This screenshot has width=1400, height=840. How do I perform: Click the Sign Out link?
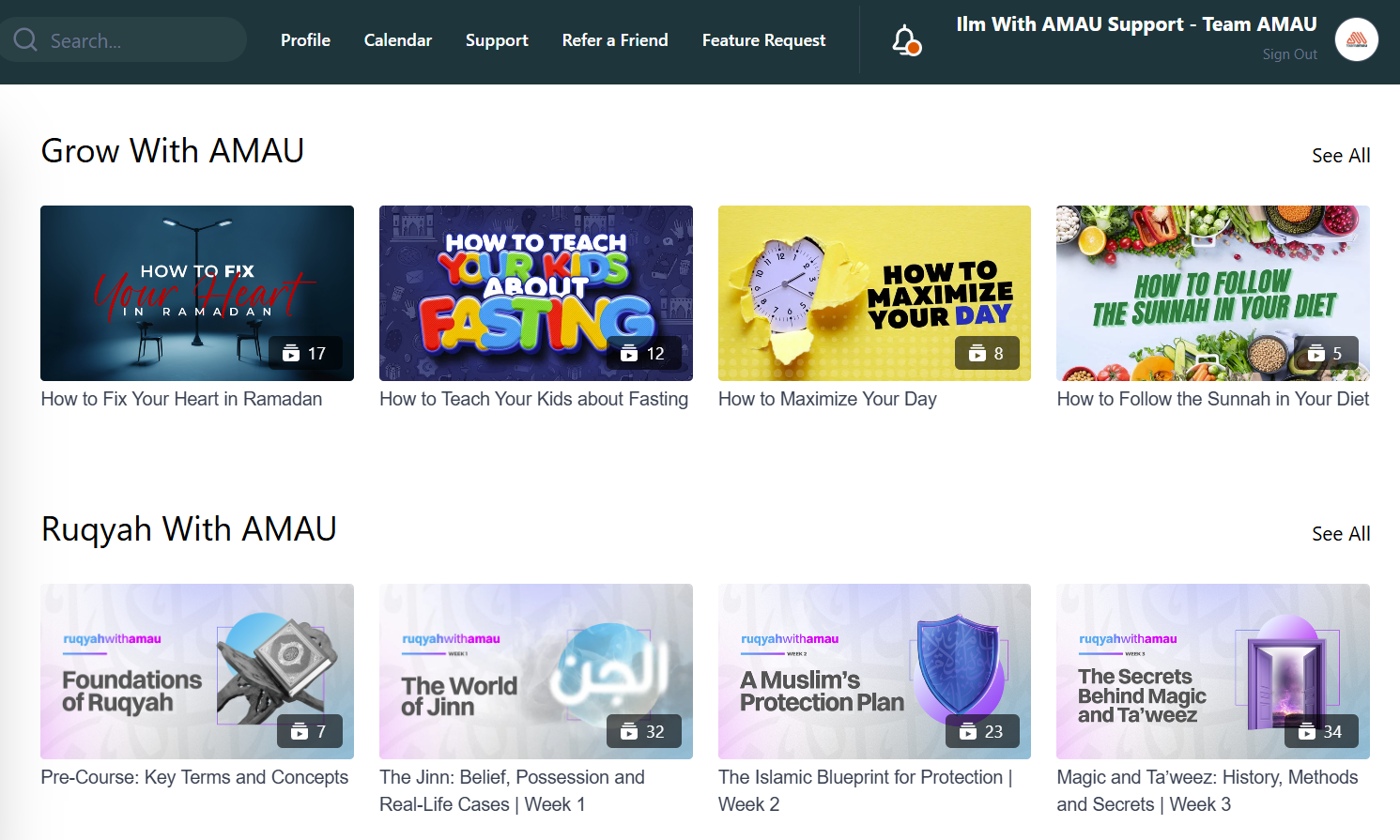pyautogui.click(x=1289, y=54)
